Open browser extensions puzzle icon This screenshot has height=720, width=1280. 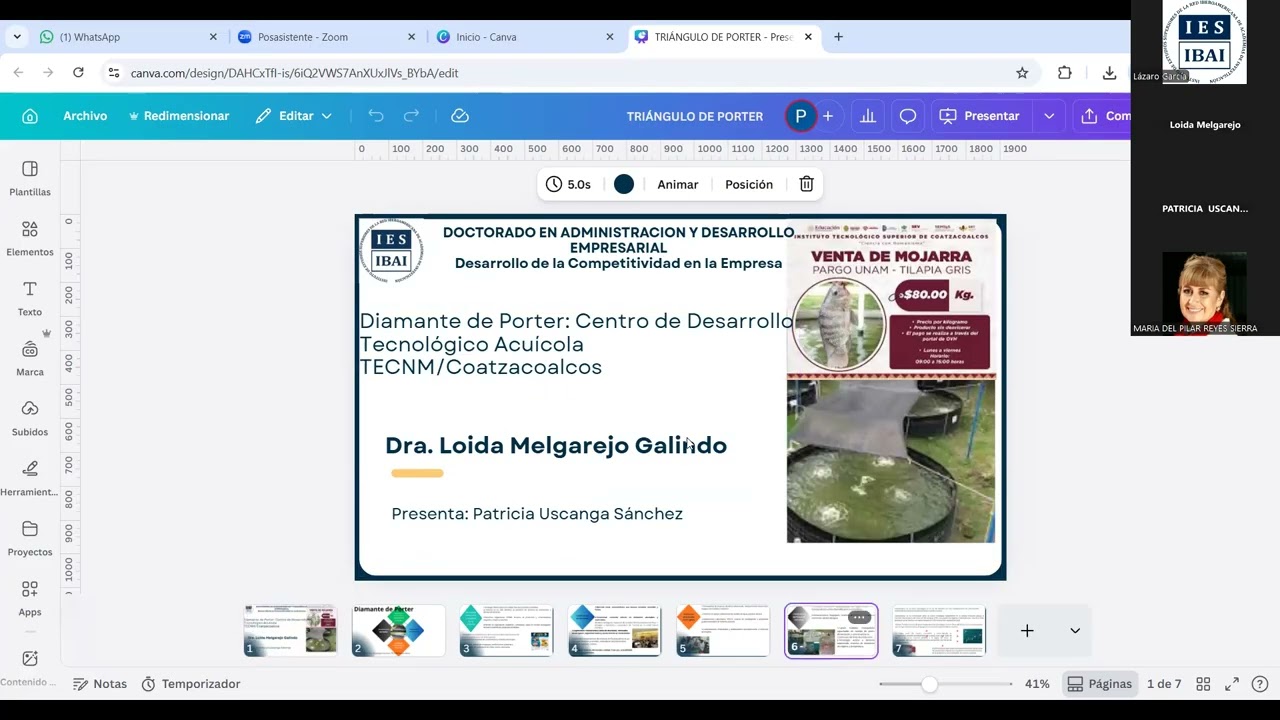coord(1064,73)
